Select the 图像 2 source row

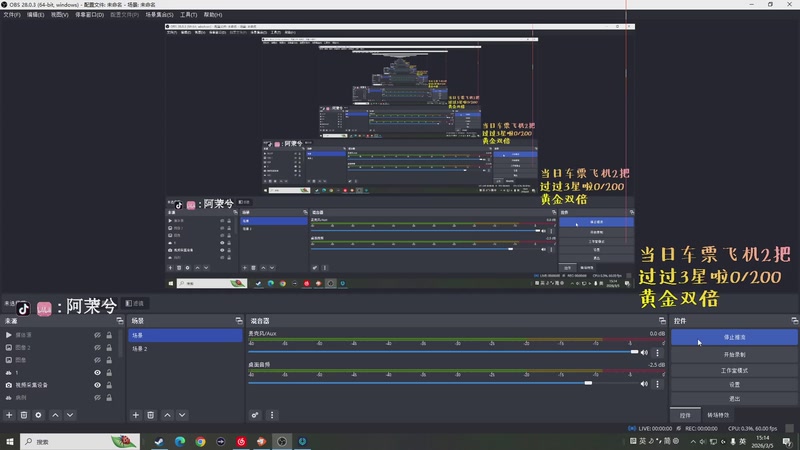point(59,347)
